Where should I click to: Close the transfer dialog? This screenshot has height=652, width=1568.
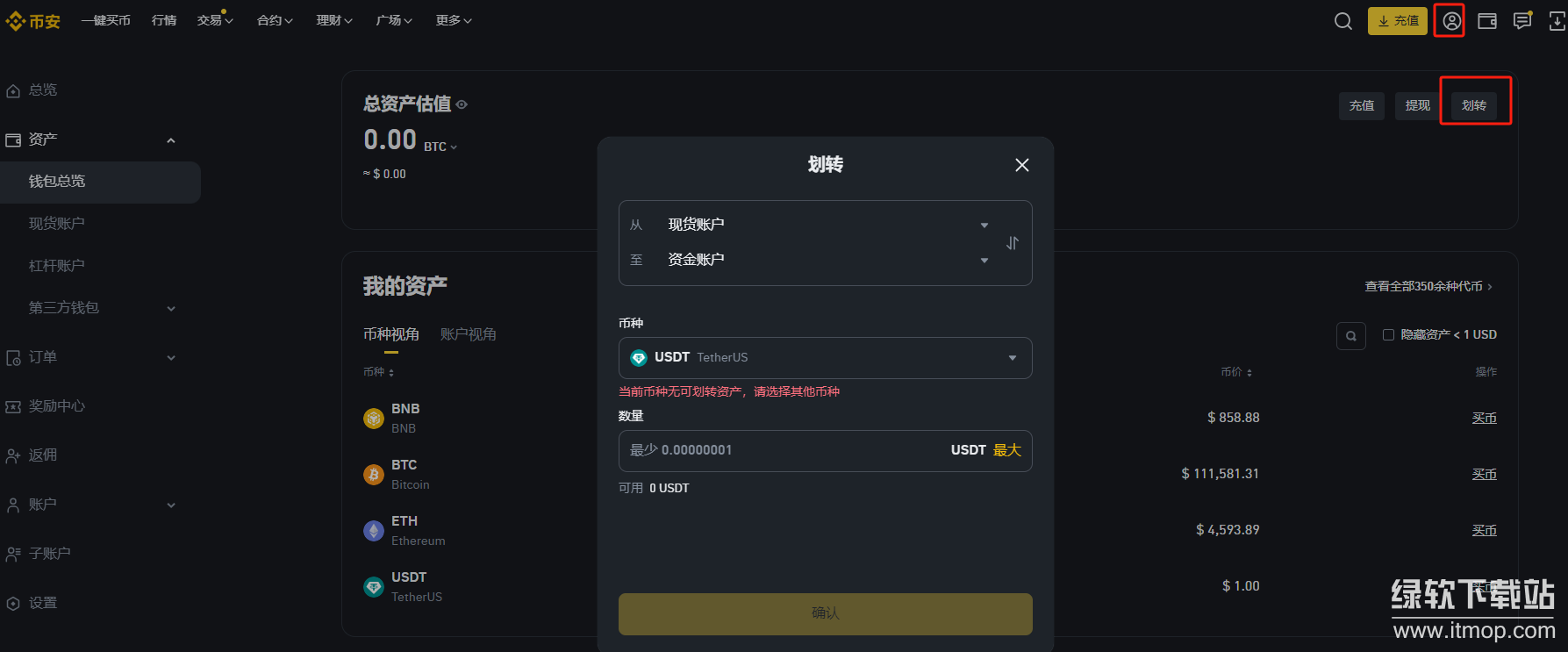click(1021, 165)
